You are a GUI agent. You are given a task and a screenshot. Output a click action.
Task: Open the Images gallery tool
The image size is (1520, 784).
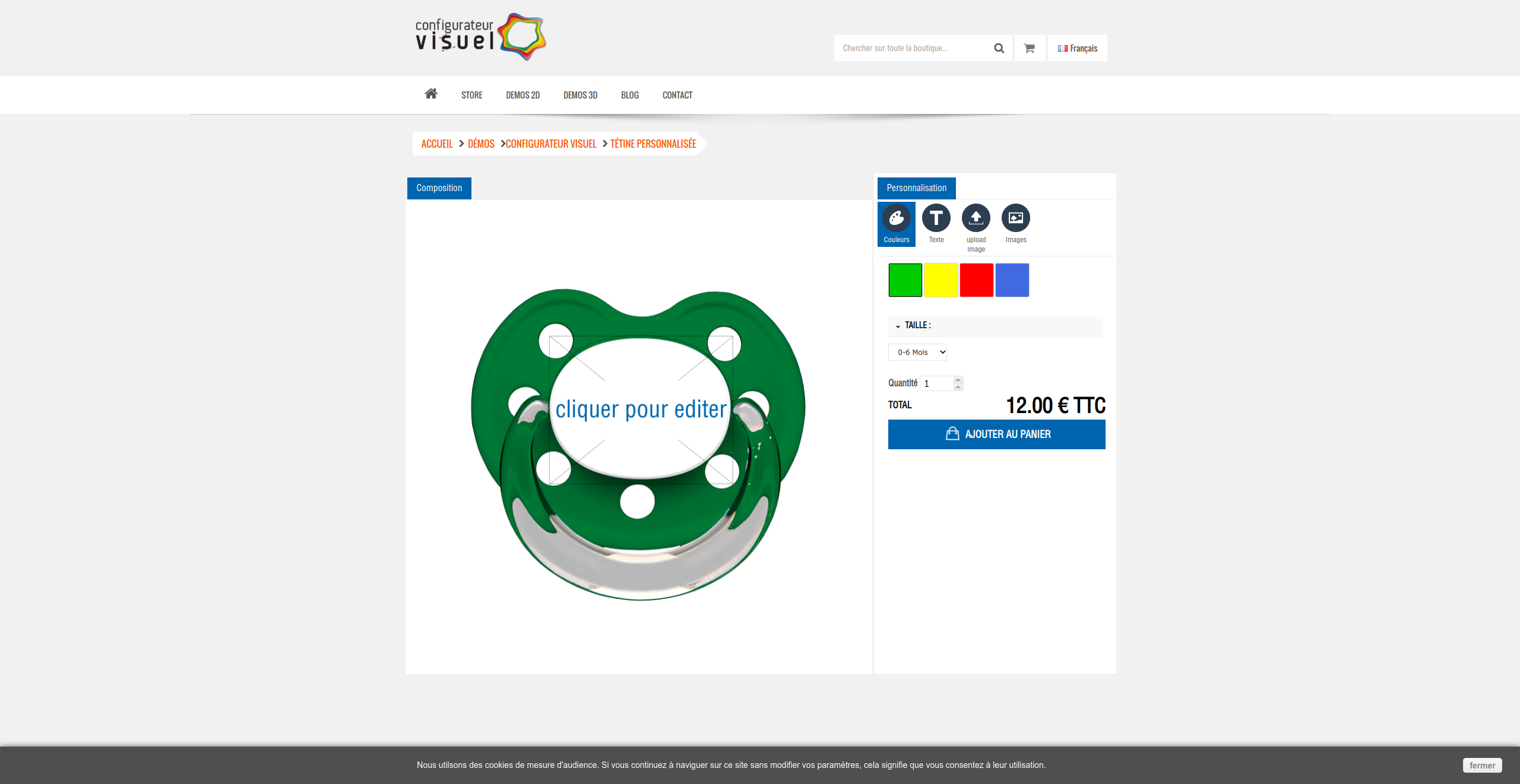[x=1015, y=224]
